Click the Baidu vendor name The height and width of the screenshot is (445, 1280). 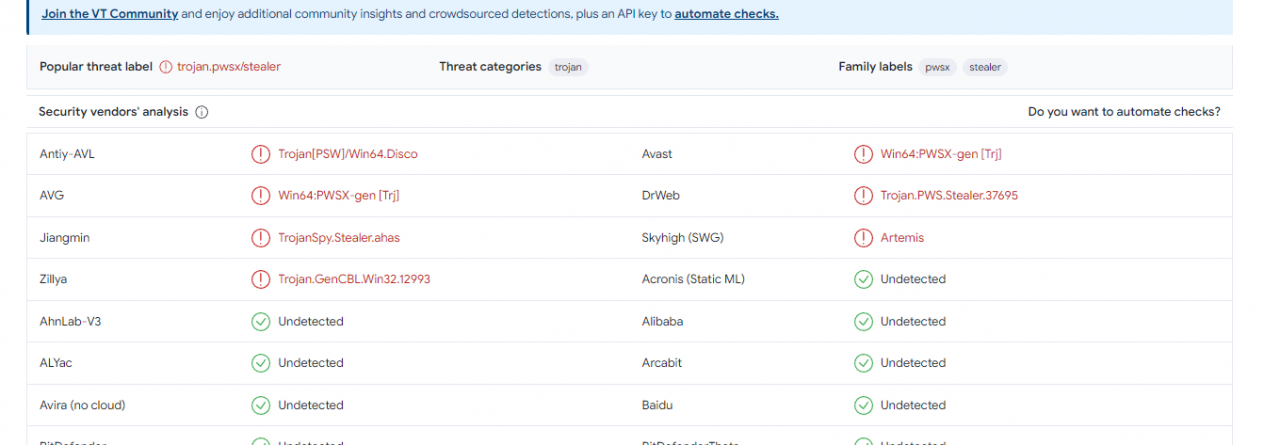tap(658, 405)
